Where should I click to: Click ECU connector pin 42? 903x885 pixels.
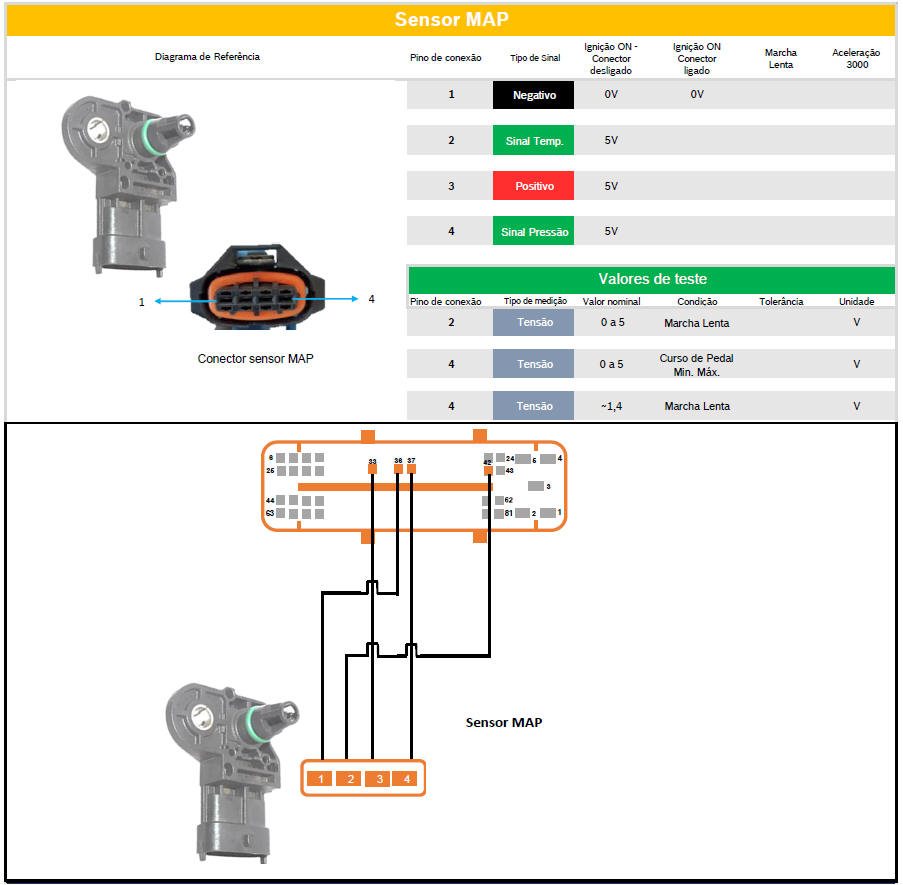(x=488, y=470)
